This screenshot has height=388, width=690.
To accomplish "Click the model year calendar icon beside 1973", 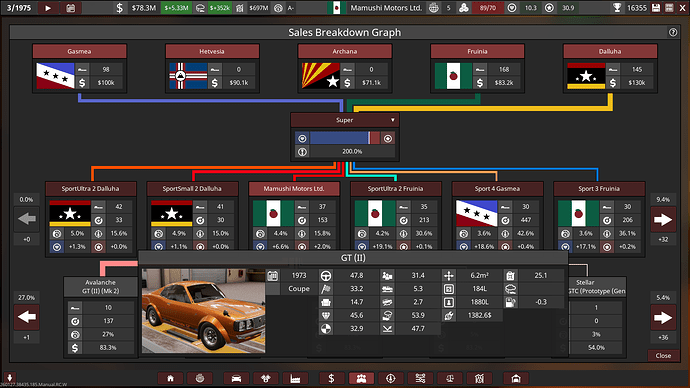I will coord(272,275).
